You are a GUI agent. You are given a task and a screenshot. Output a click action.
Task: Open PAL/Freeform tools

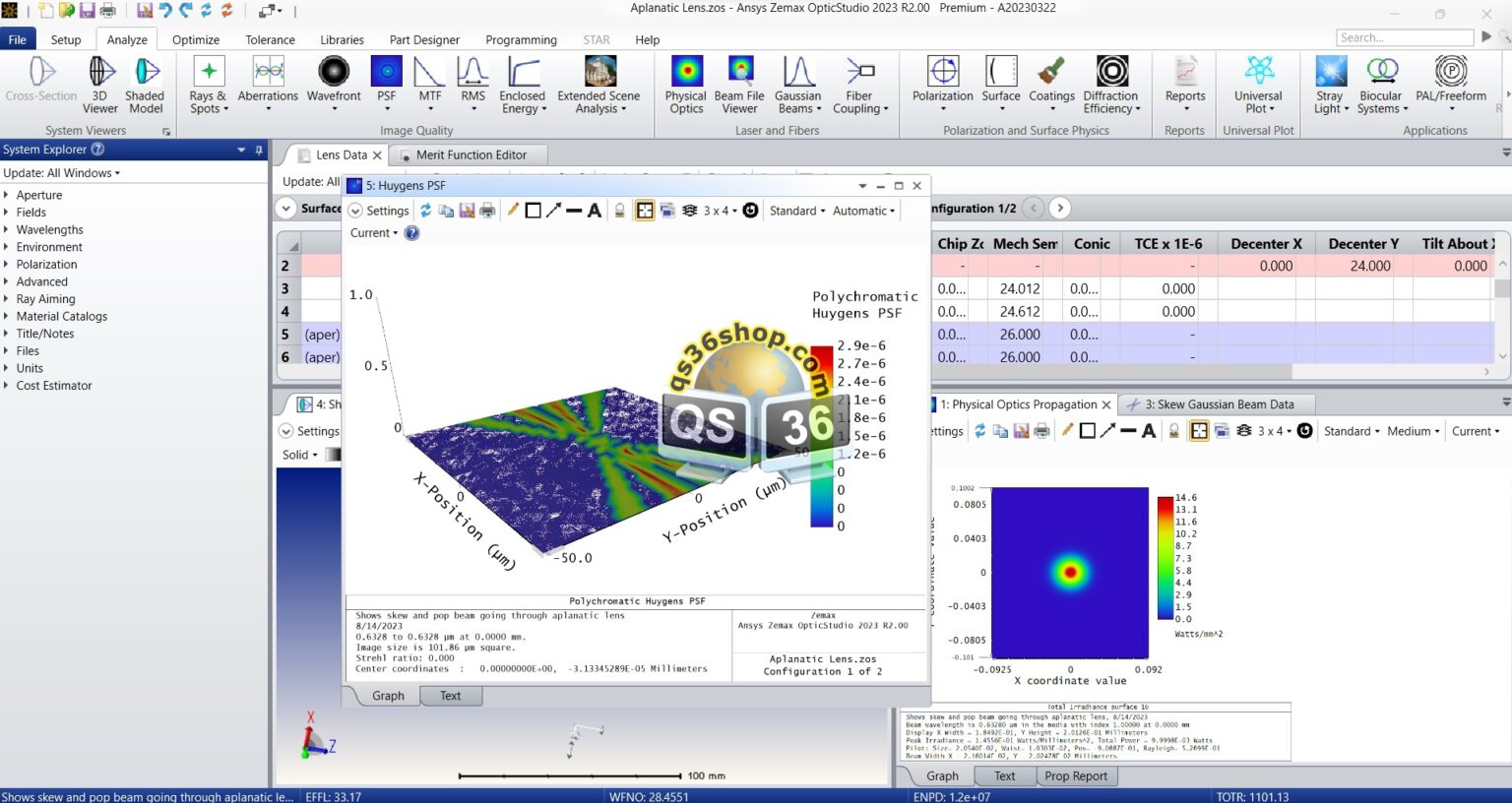pos(1451,85)
